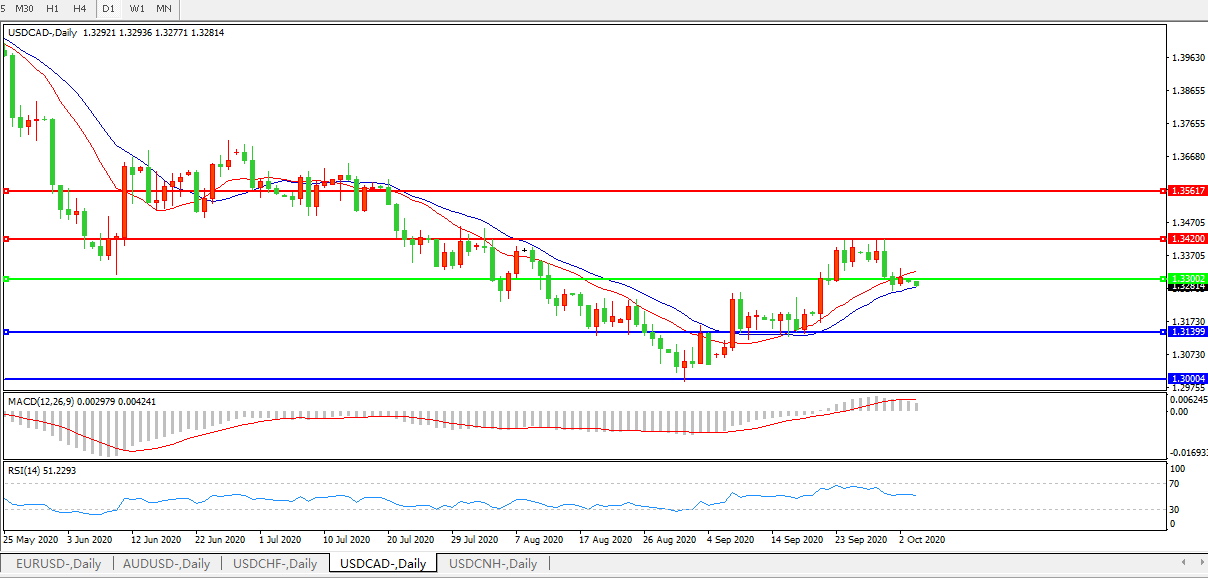
Task: Open the EURUSD Daily chart tab
Action: point(58,563)
